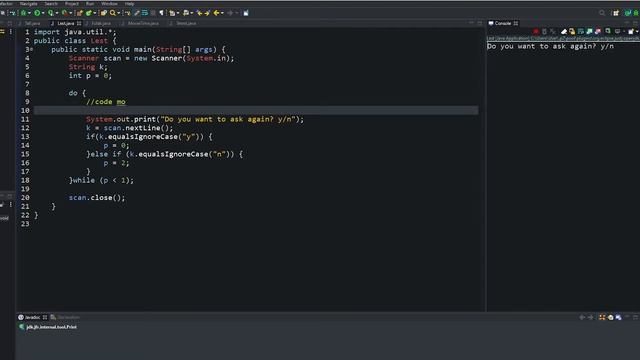Open the New Java Class dropdown arrow
Screen dimensions: 640x360
pyautogui.click(x=94, y=13)
